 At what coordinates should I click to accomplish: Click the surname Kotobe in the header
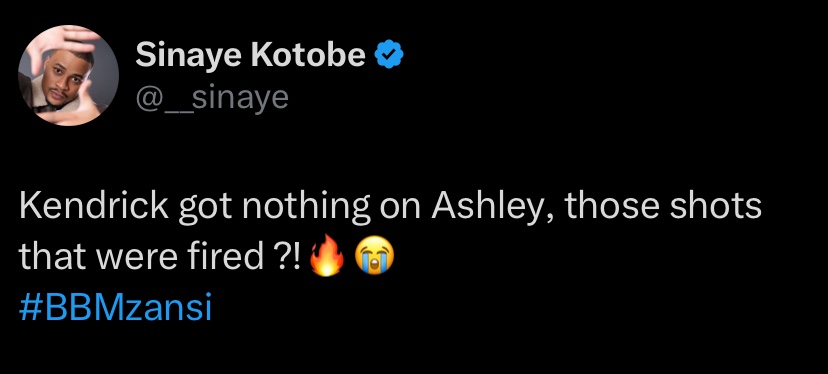coord(309,55)
